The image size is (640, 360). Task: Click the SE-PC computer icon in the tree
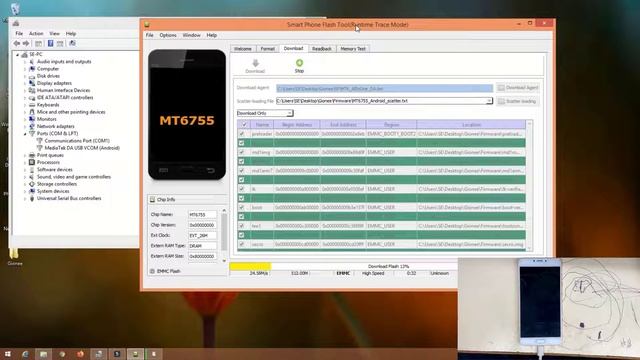coord(24,54)
